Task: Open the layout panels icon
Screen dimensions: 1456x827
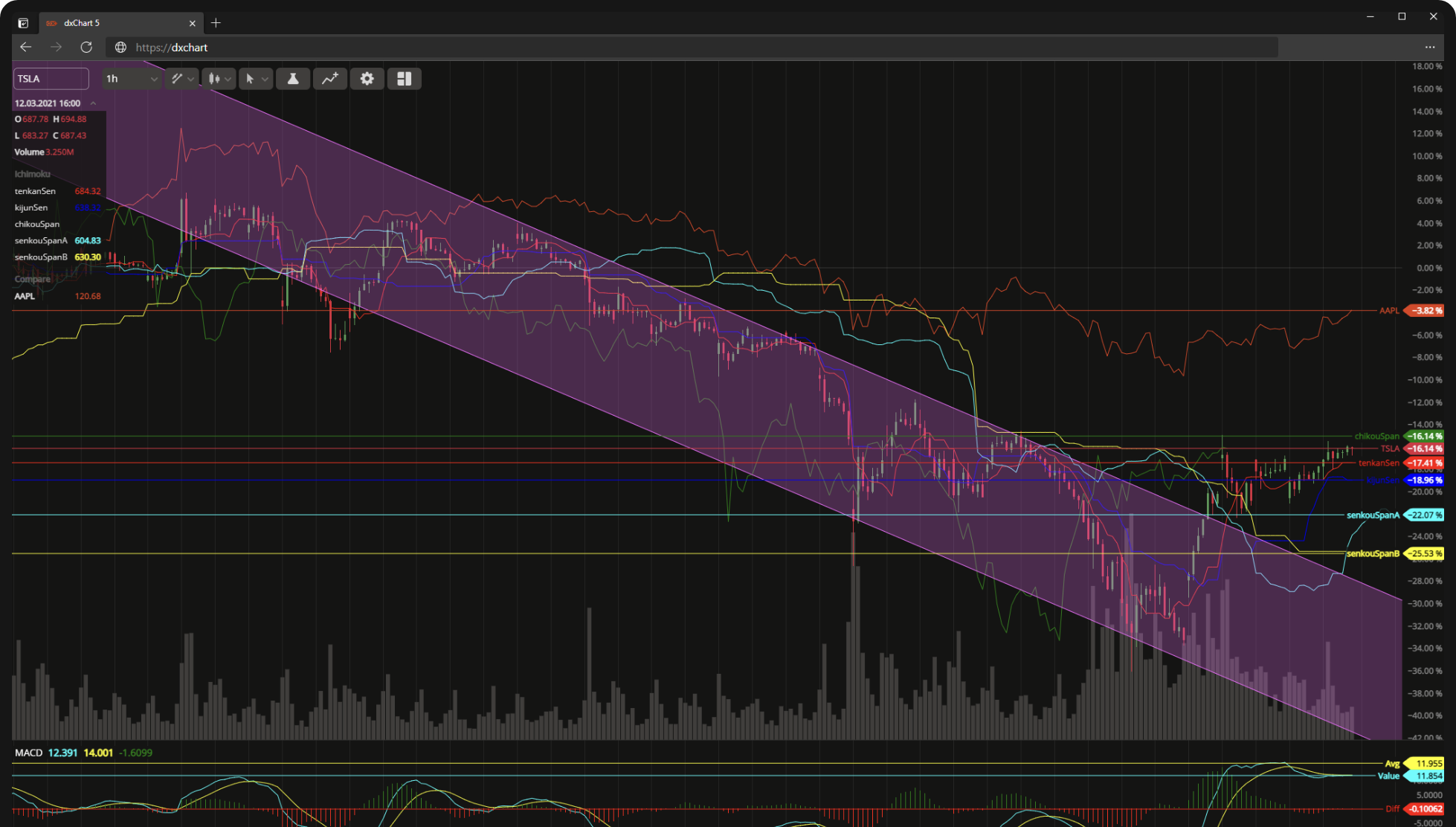Action: [404, 78]
